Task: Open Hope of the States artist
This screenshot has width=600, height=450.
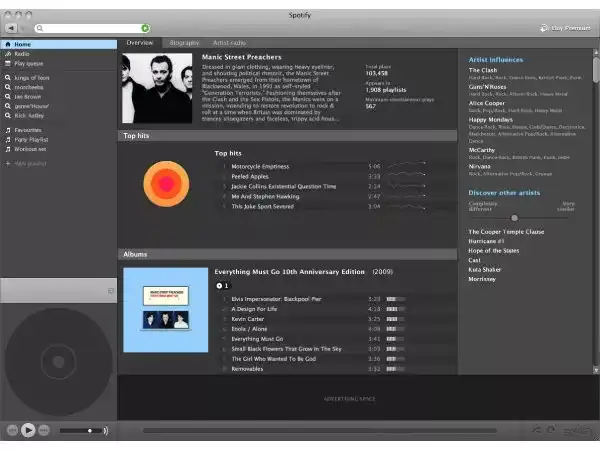Action: (494, 251)
